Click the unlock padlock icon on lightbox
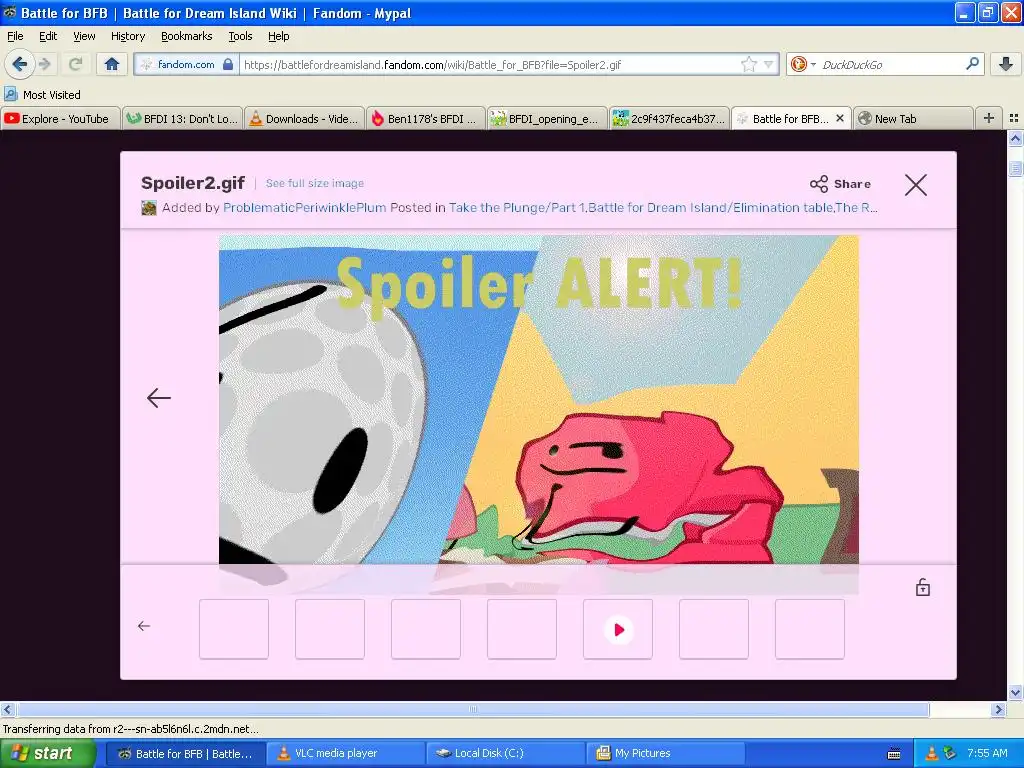The height and width of the screenshot is (768, 1024). (922, 587)
